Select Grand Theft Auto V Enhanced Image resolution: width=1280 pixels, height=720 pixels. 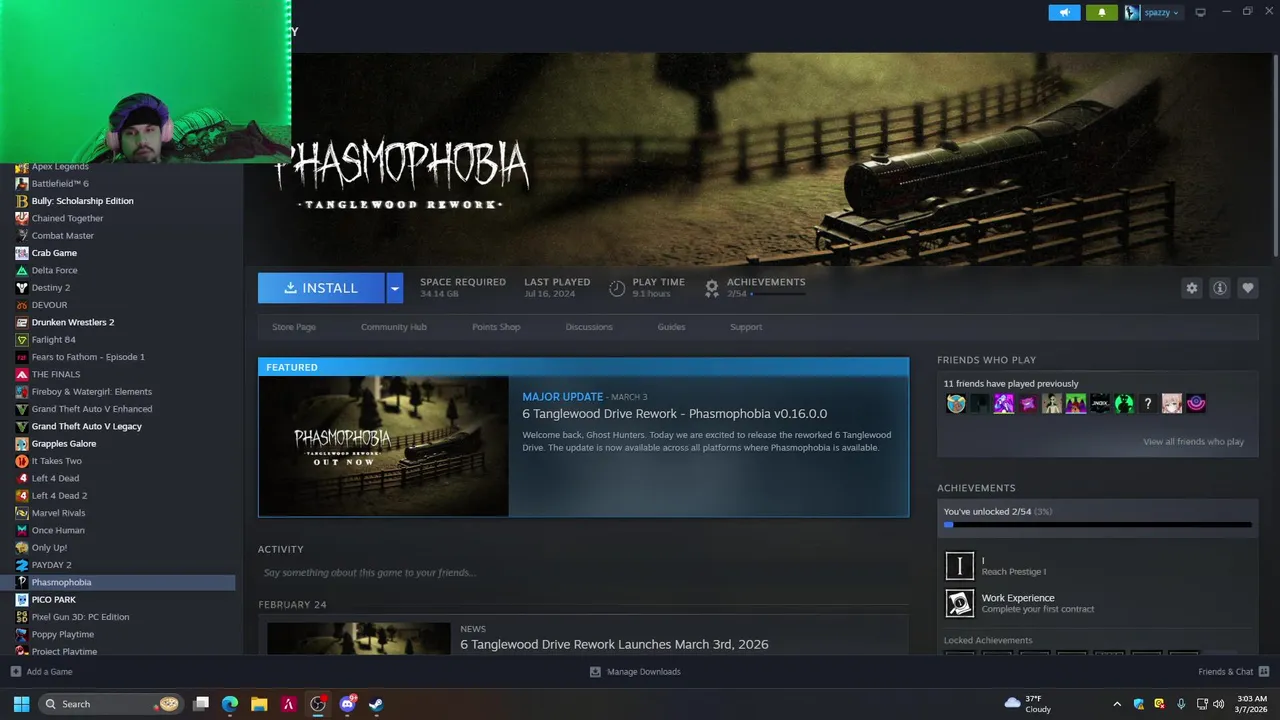click(x=92, y=409)
